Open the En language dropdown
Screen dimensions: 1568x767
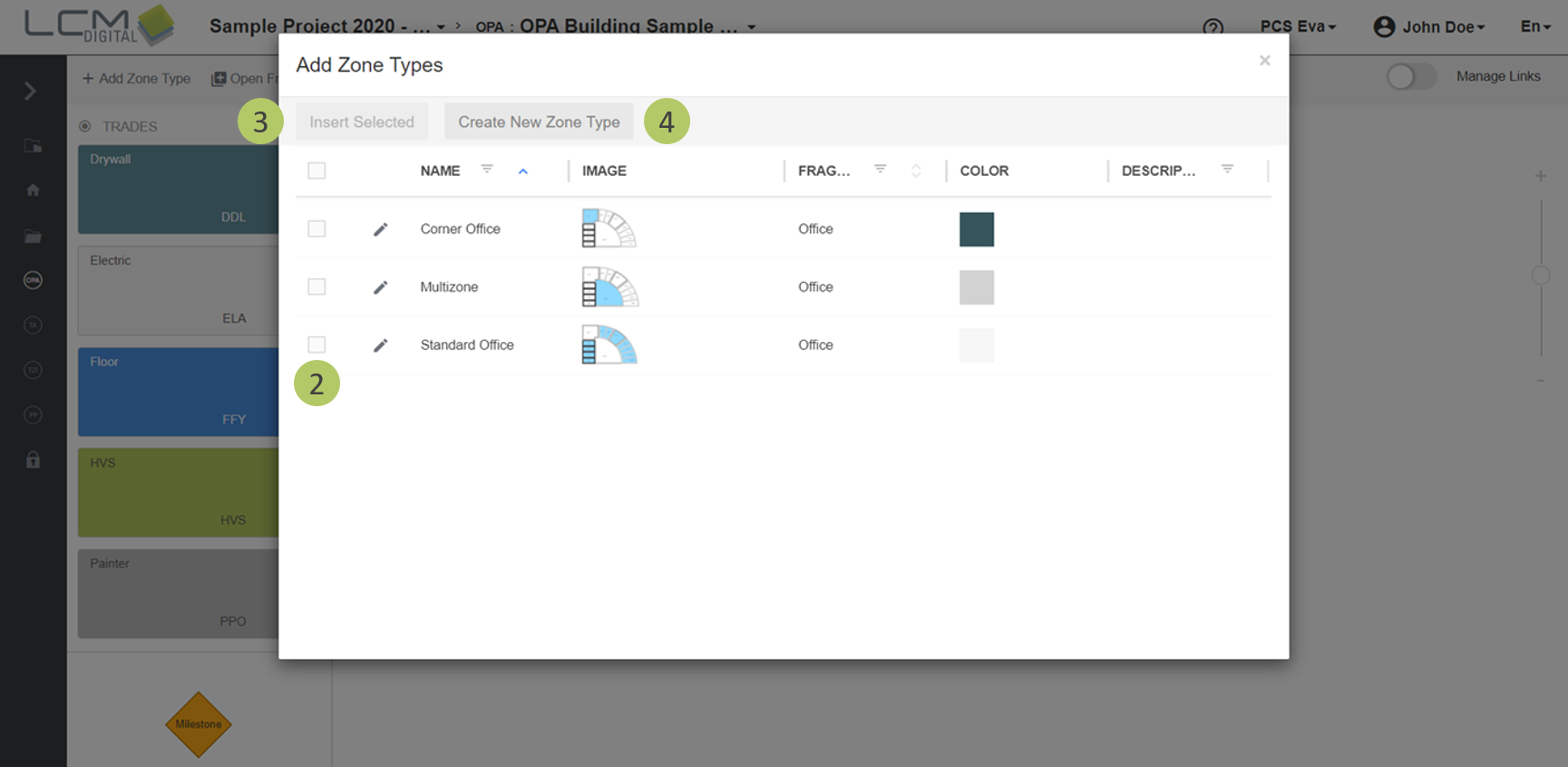[1535, 27]
